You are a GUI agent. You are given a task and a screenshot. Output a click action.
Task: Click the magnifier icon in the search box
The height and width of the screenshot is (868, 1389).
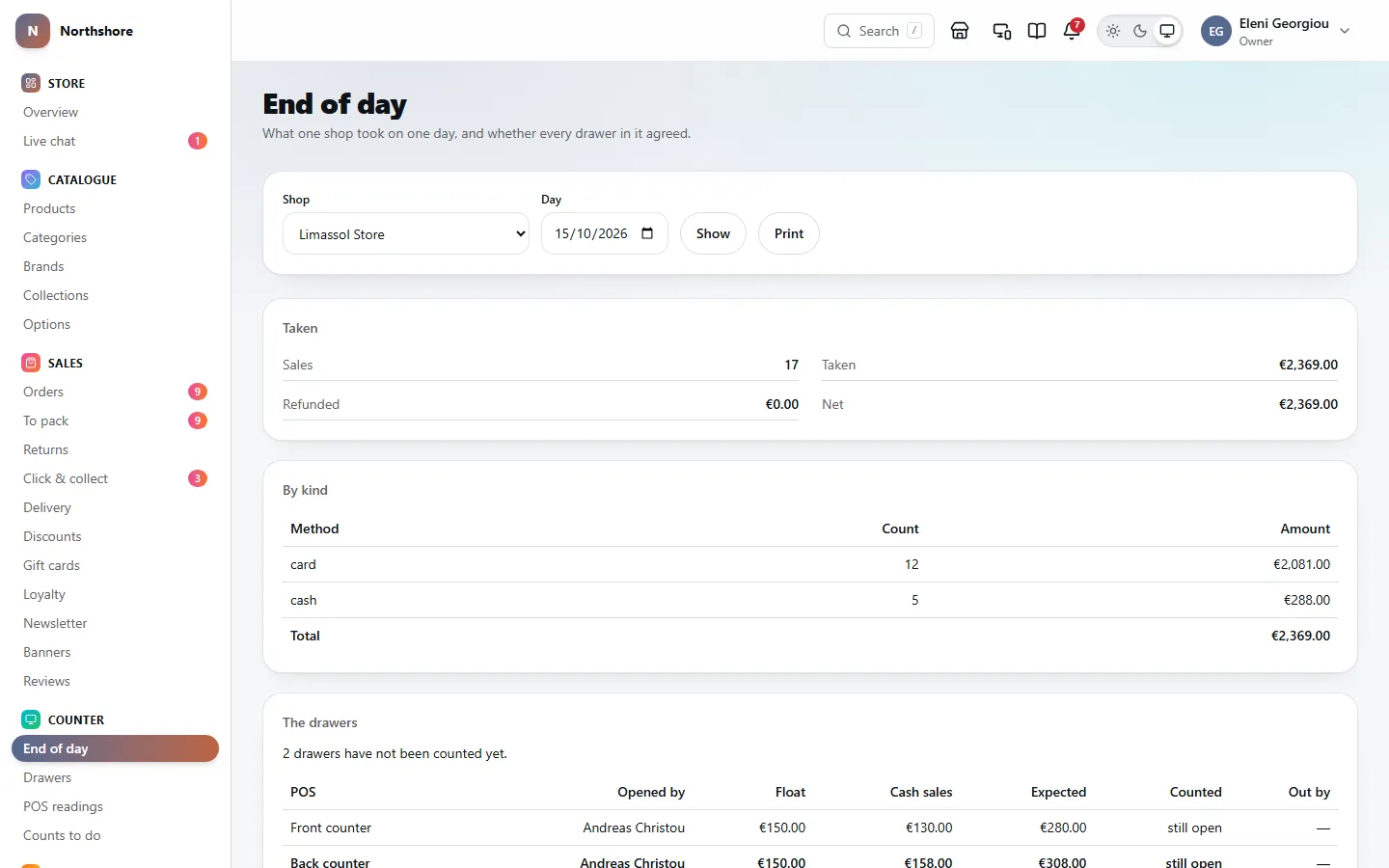tap(844, 31)
